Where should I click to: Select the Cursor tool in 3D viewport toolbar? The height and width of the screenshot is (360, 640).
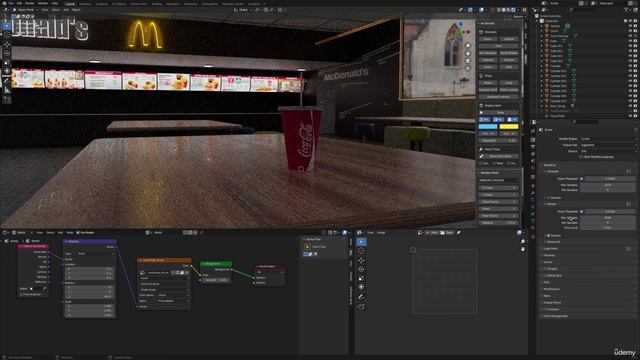7,35
